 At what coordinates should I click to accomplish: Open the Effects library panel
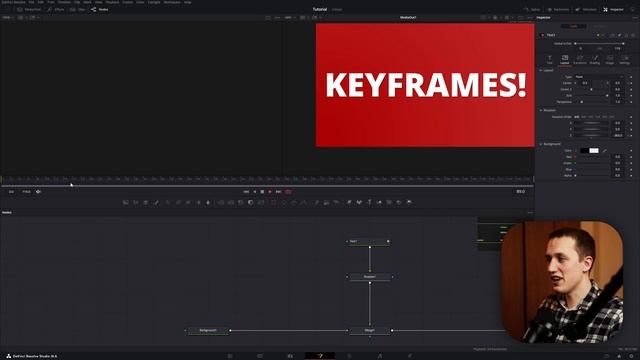[56, 9]
